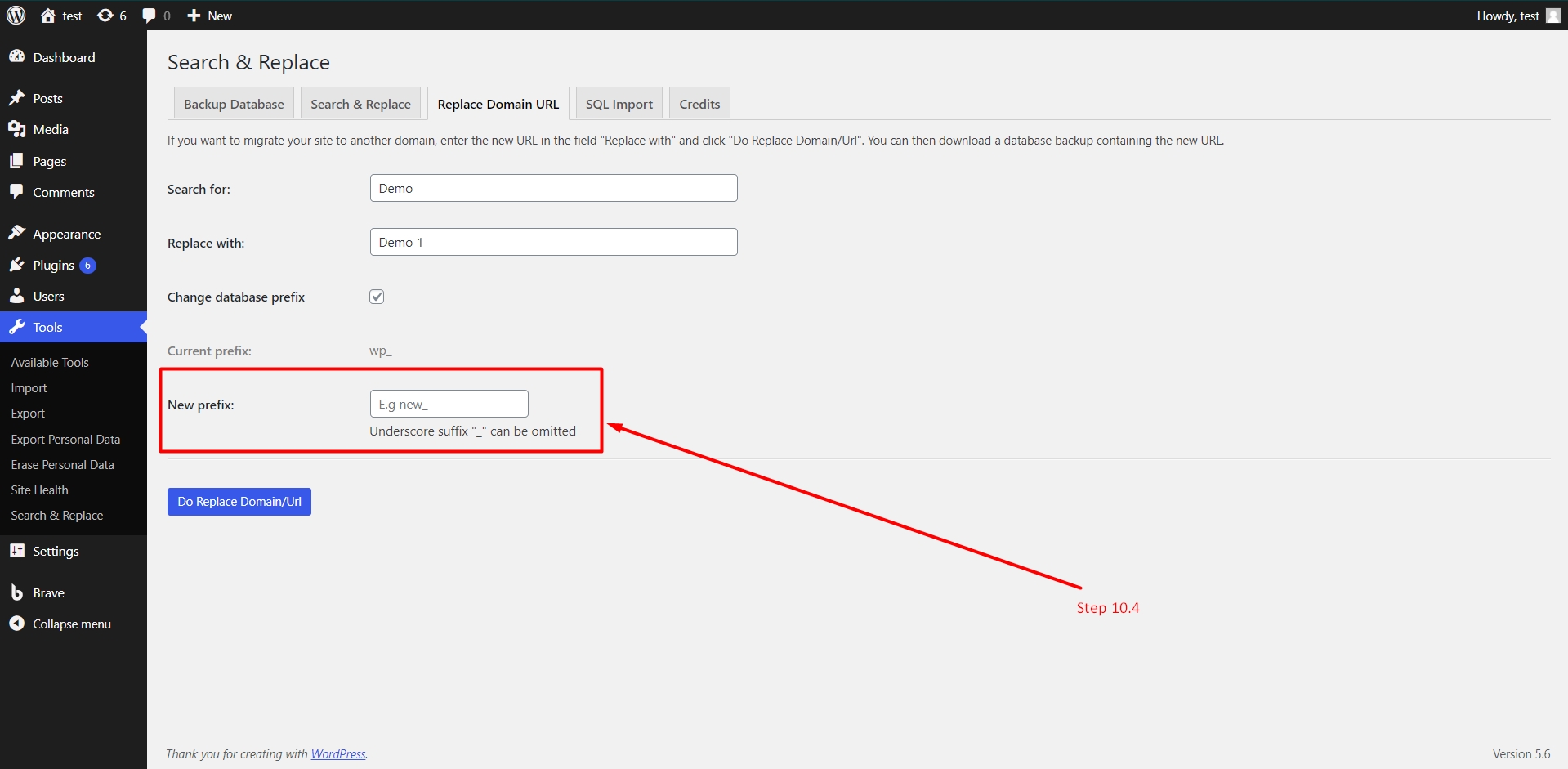Focus the New prefix input field

click(449, 404)
